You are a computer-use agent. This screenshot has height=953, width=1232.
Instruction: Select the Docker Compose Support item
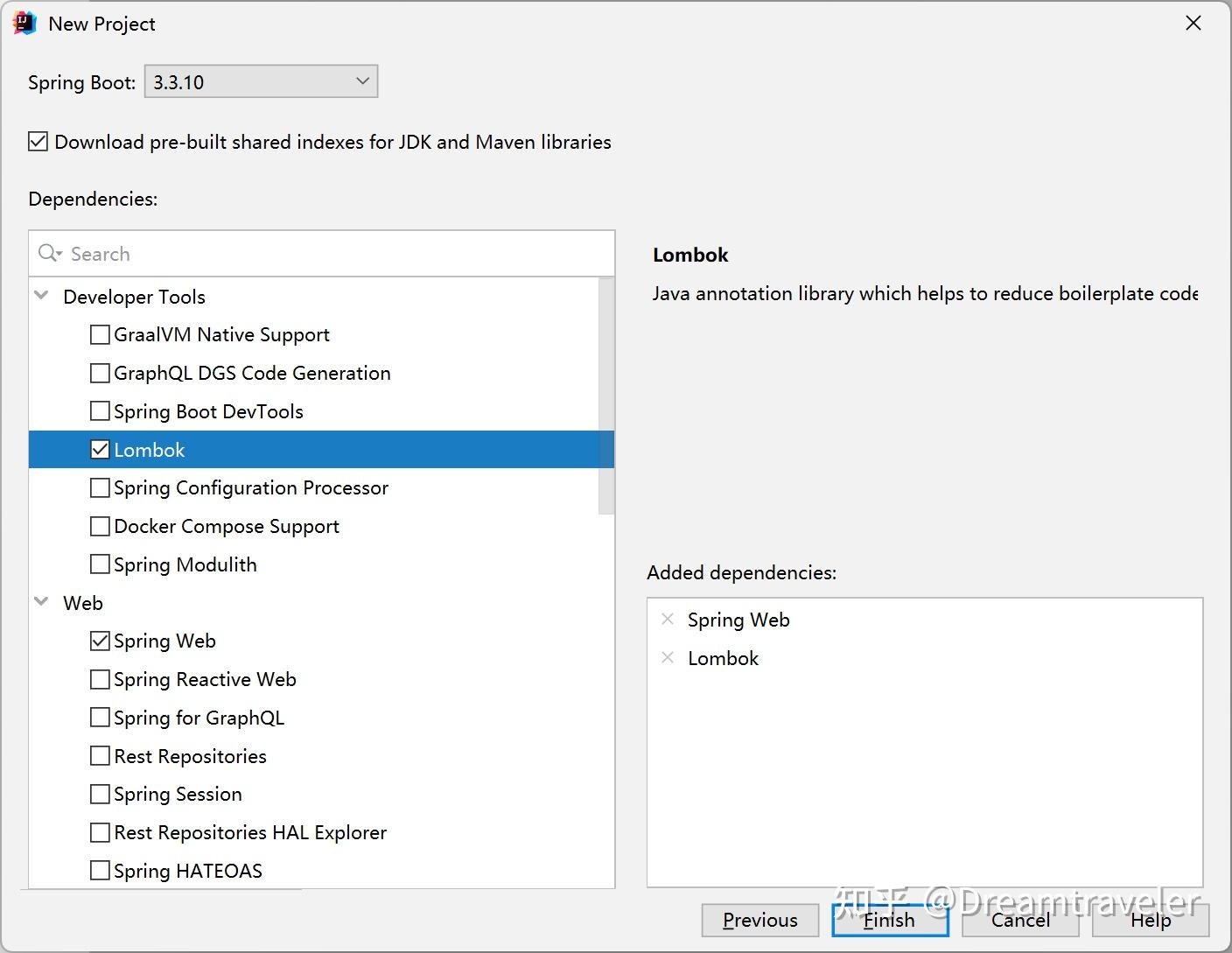227,527
